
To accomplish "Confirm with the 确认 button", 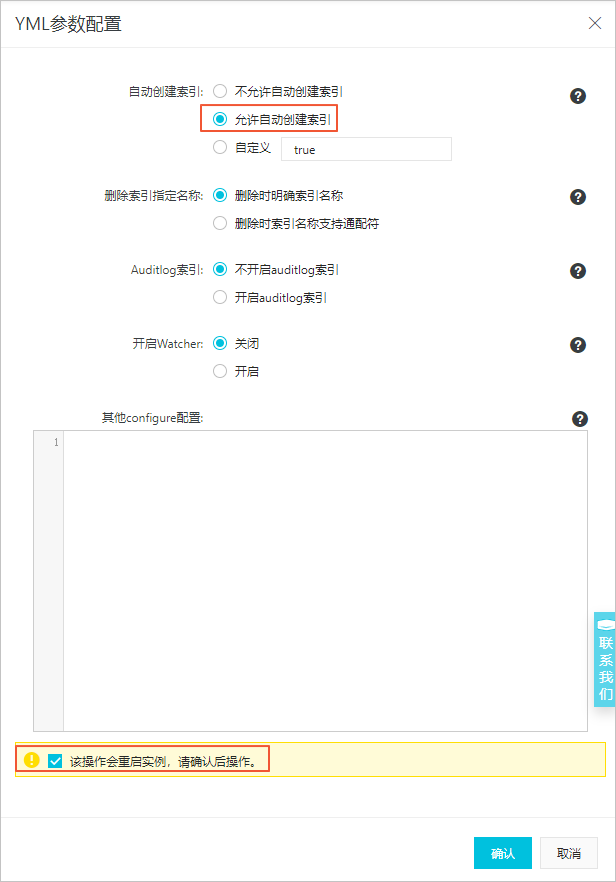I will (x=503, y=853).
